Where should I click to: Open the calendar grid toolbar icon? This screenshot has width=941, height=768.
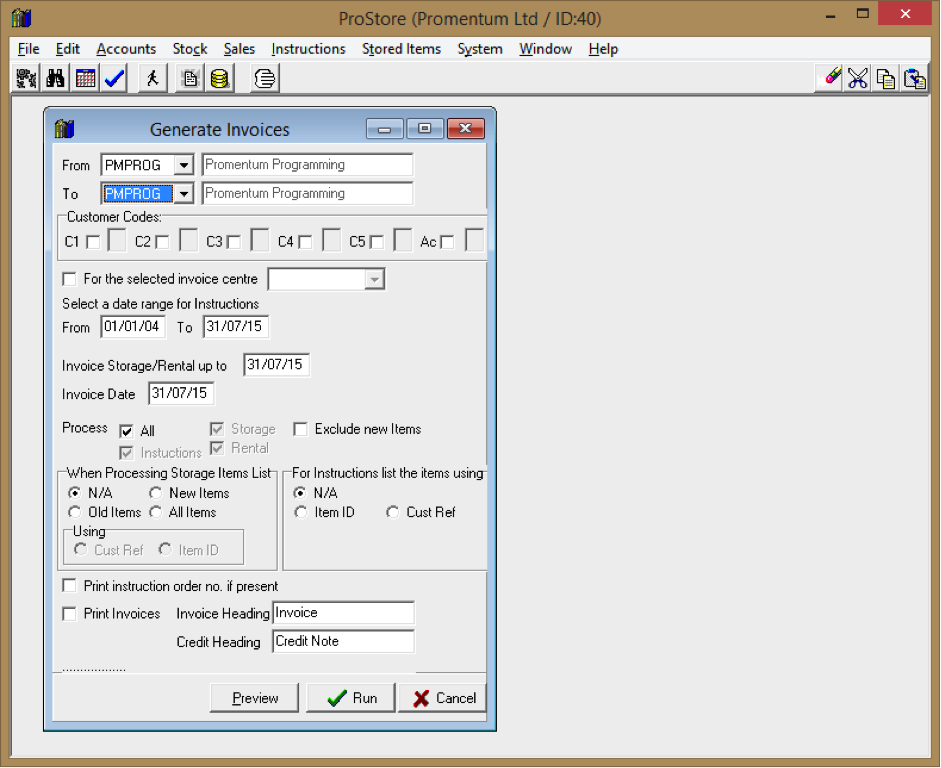(85, 79)
